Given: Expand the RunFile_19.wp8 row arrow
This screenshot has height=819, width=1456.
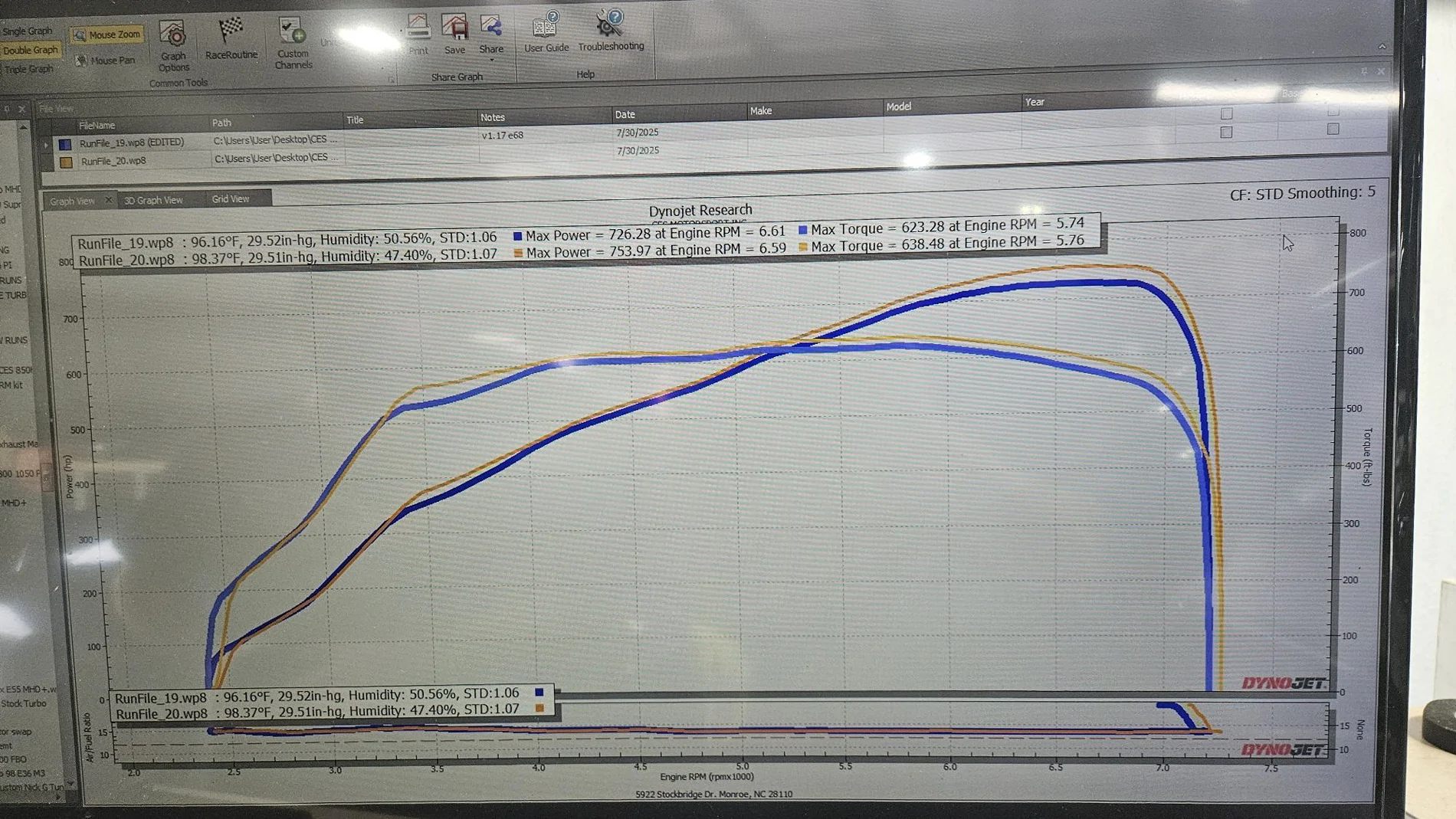Looking at the screenshot, I should pos(46,144).
